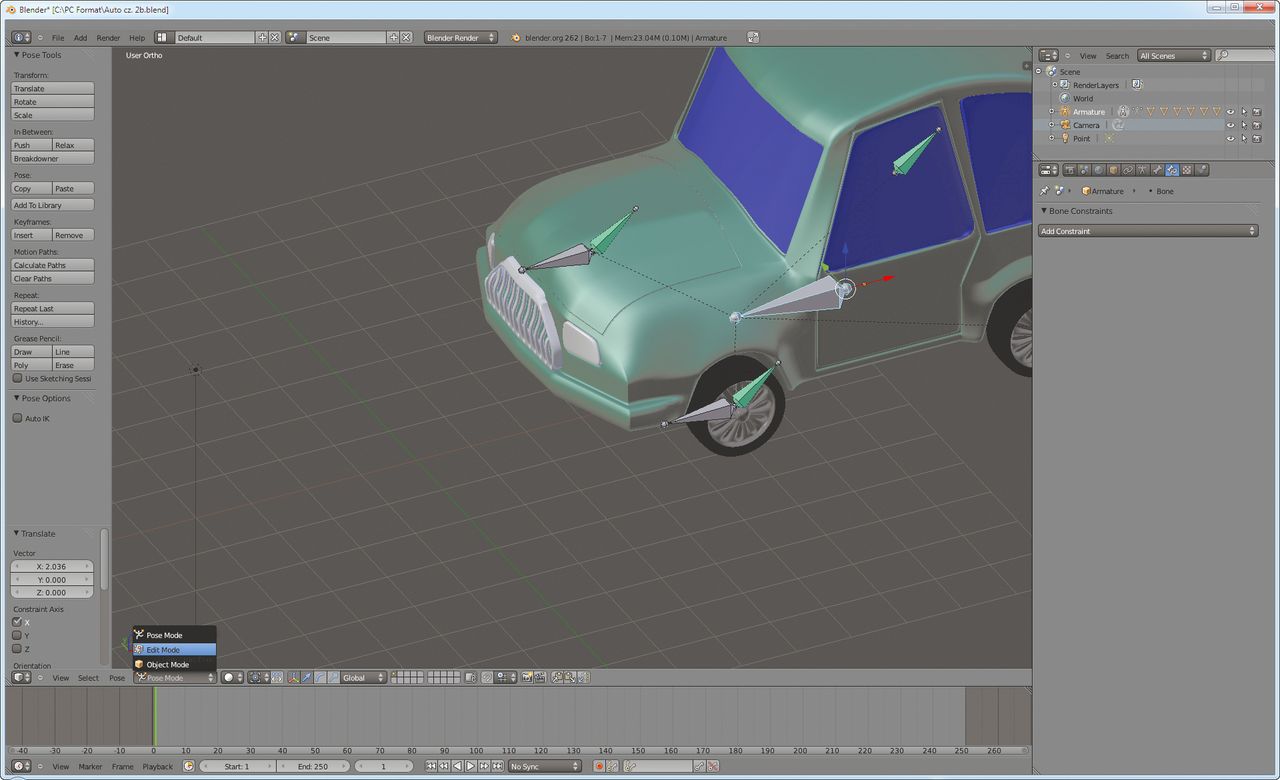The height and width of the screenshot is (780, 1280).
Task: Click the pin icon in properties breadcrumb
Action: [1045, 190]
